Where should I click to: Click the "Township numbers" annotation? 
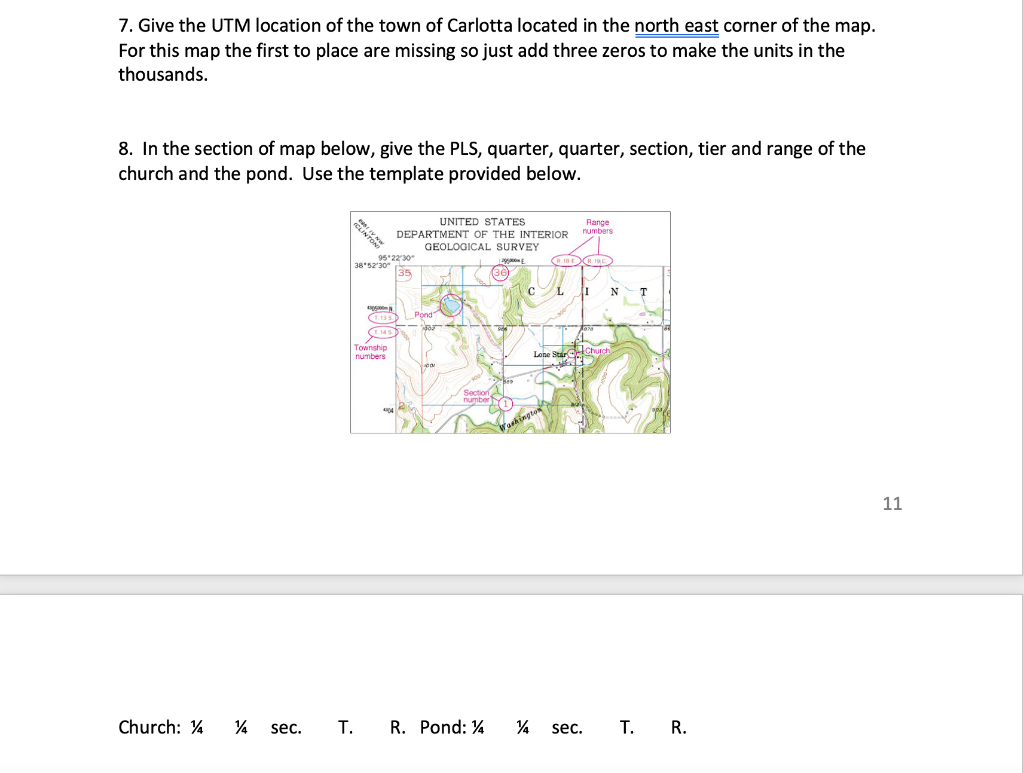pyautogui.click(x=370, y=351)
